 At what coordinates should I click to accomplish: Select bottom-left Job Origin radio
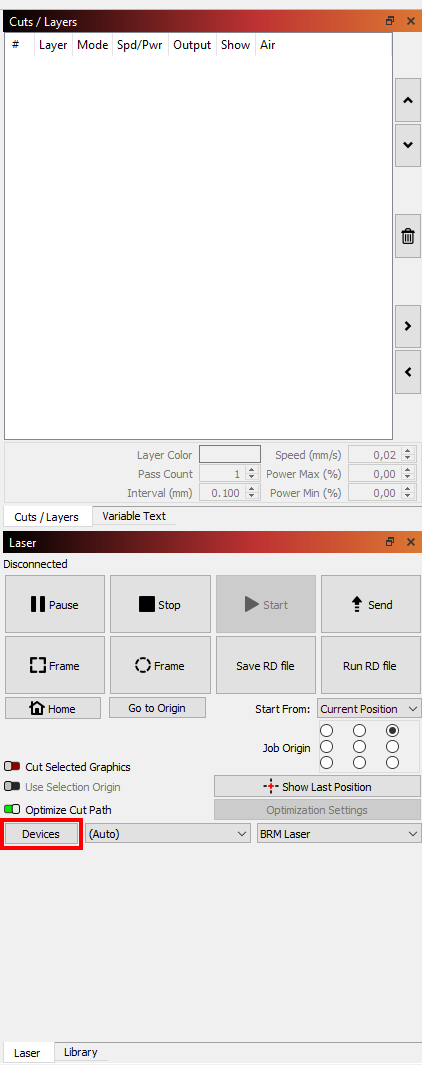click(x=326, y=762)
